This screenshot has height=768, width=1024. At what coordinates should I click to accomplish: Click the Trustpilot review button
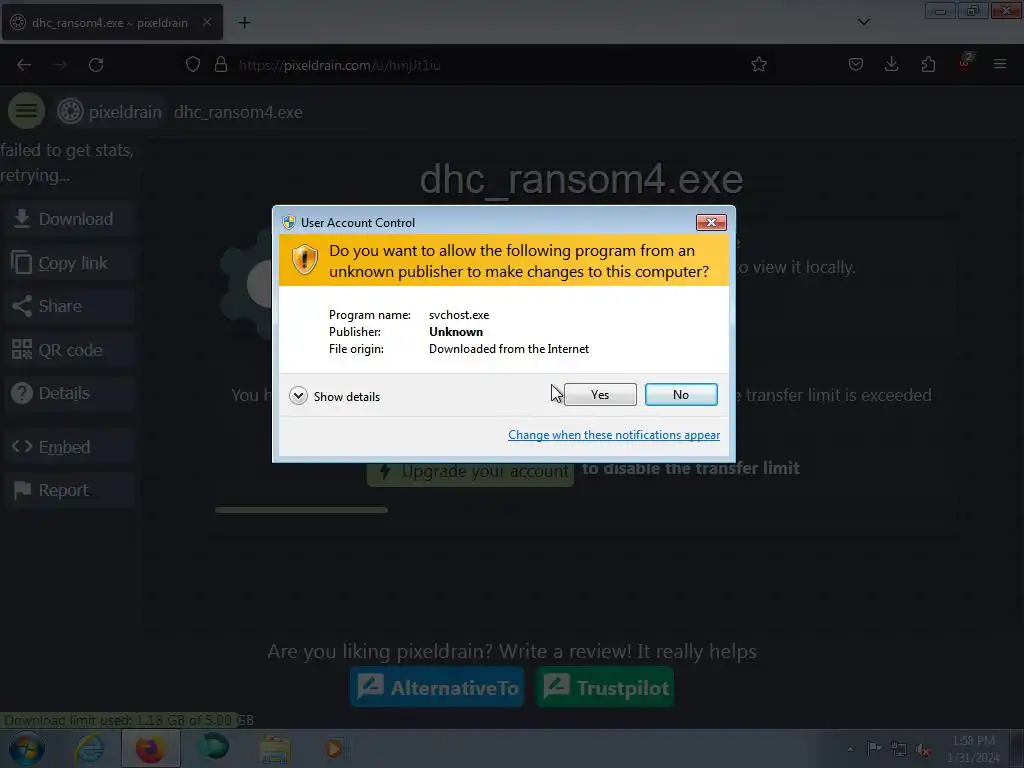point(605,687)
